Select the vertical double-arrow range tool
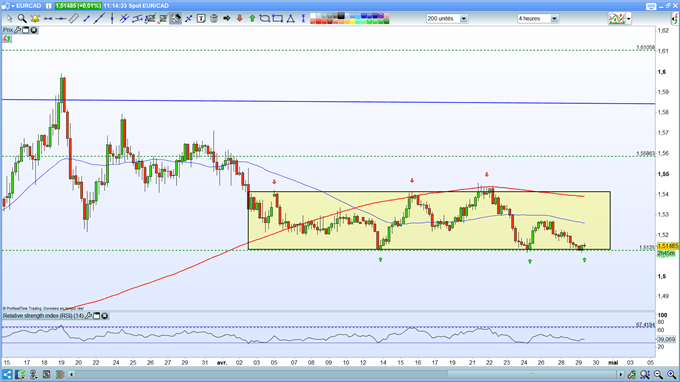The image size is (680, 382). tap(303, 18)
